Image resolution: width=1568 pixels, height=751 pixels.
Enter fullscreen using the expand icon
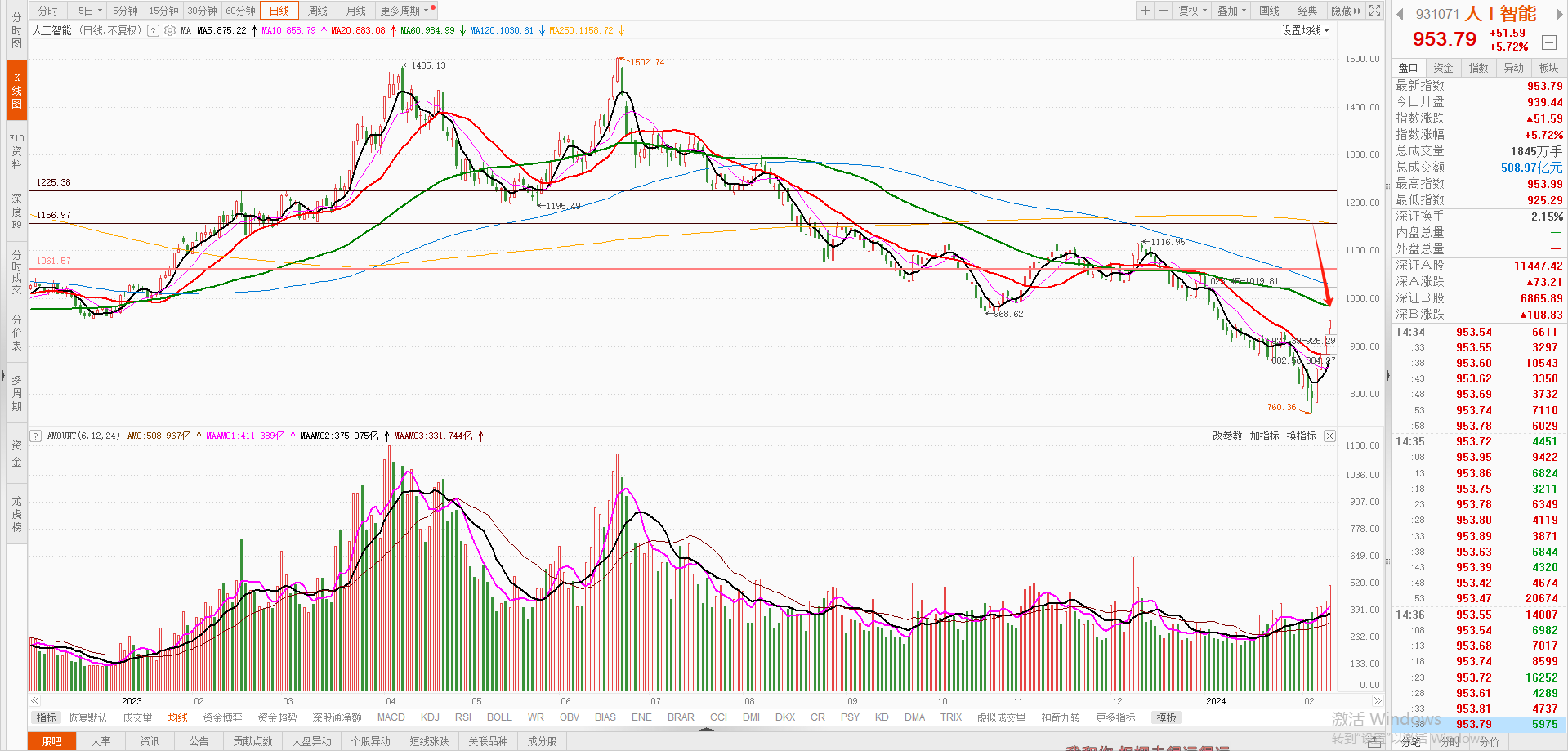coord(1375,11)
